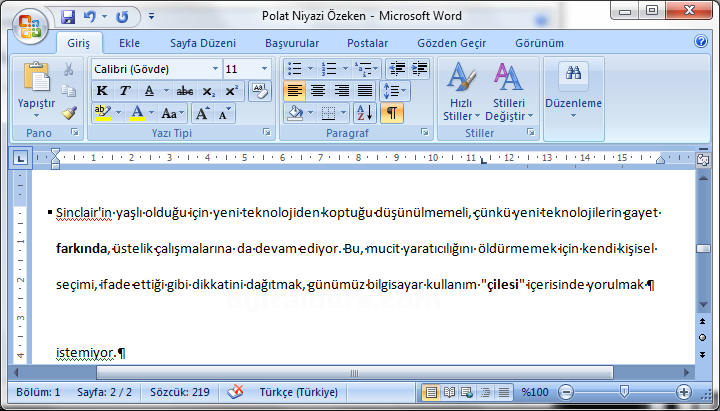Viewport: 720px width, 411px height.
Task: Increase the paragraph indent
Action: (x=418, y=69)
